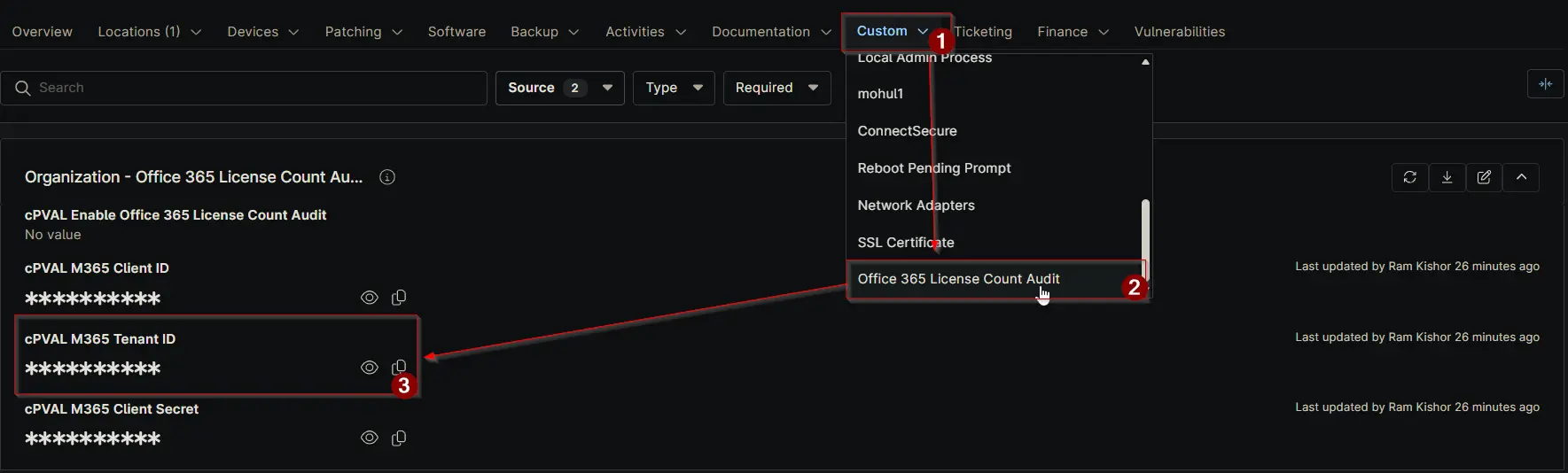The width and height of the screenshot is (1568, 473).
Task: Copy the cPVAL M365 Client ID value
Action: click(x=399, y=298)
